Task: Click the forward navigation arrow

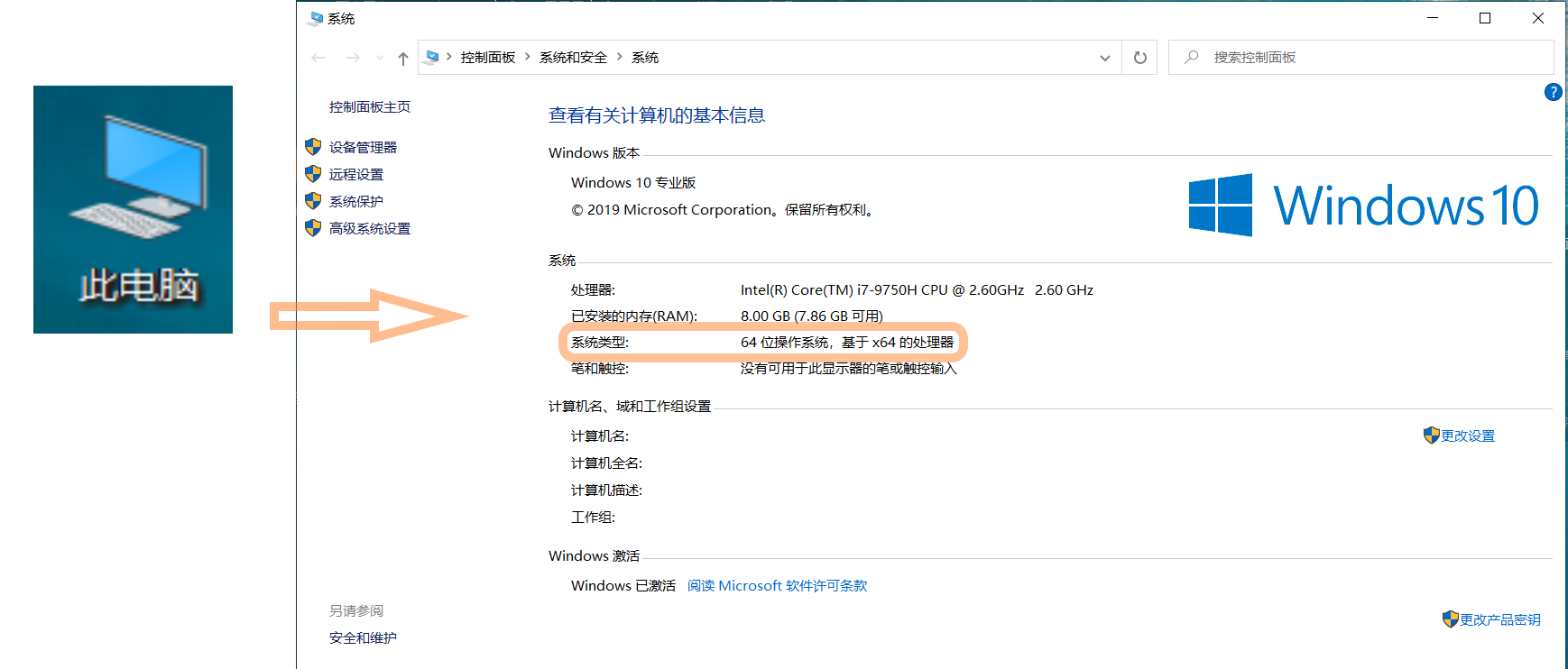Action: 353,58
